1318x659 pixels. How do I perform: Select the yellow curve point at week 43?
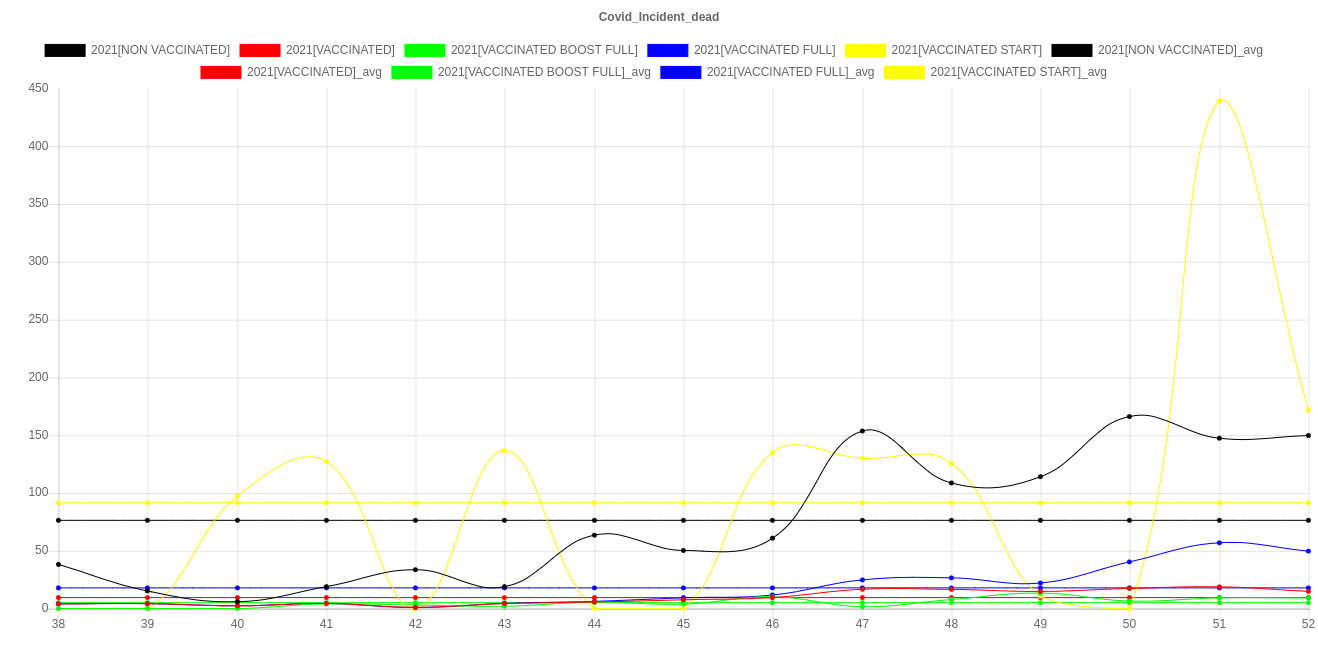(x=504, y=451)
